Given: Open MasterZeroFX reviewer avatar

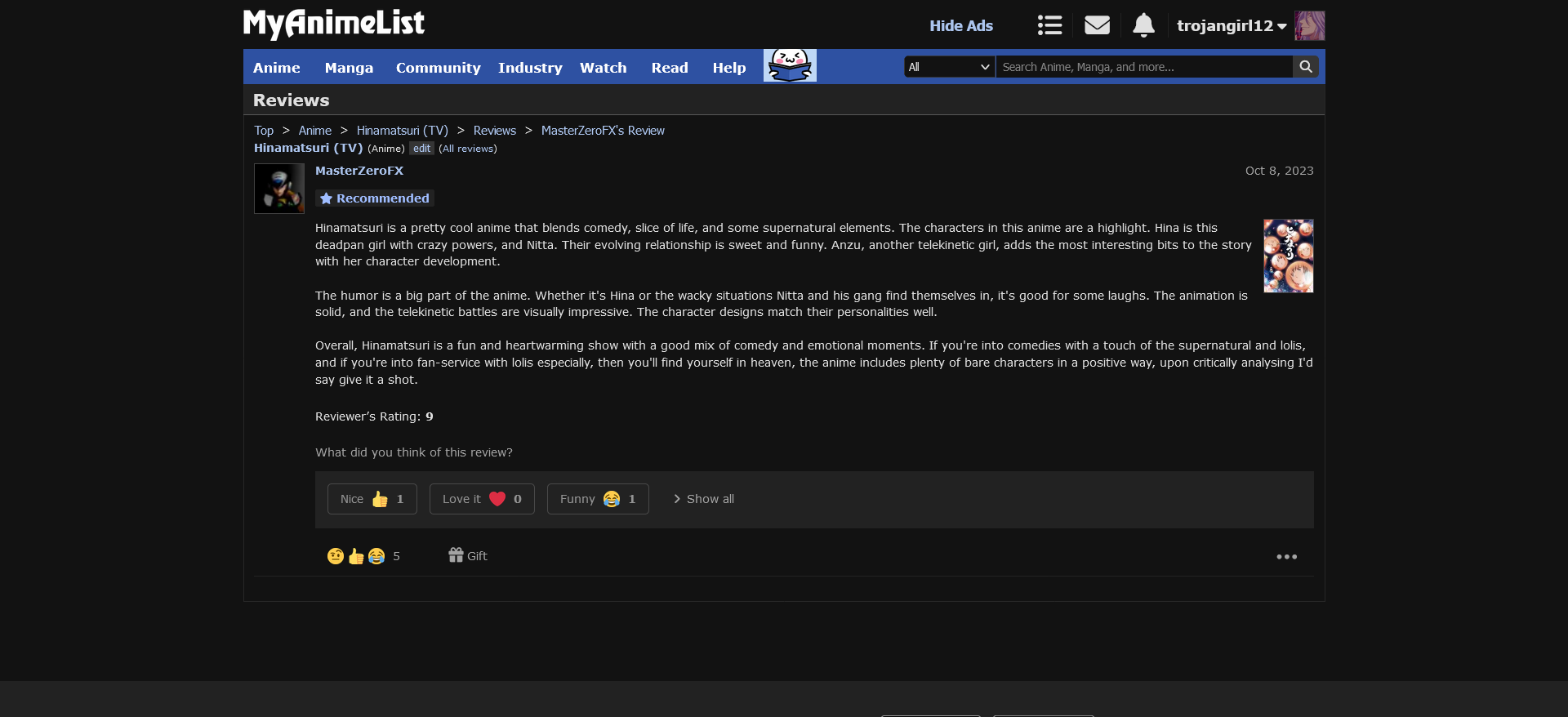Looking at the screenshot, I should [279, 189].
